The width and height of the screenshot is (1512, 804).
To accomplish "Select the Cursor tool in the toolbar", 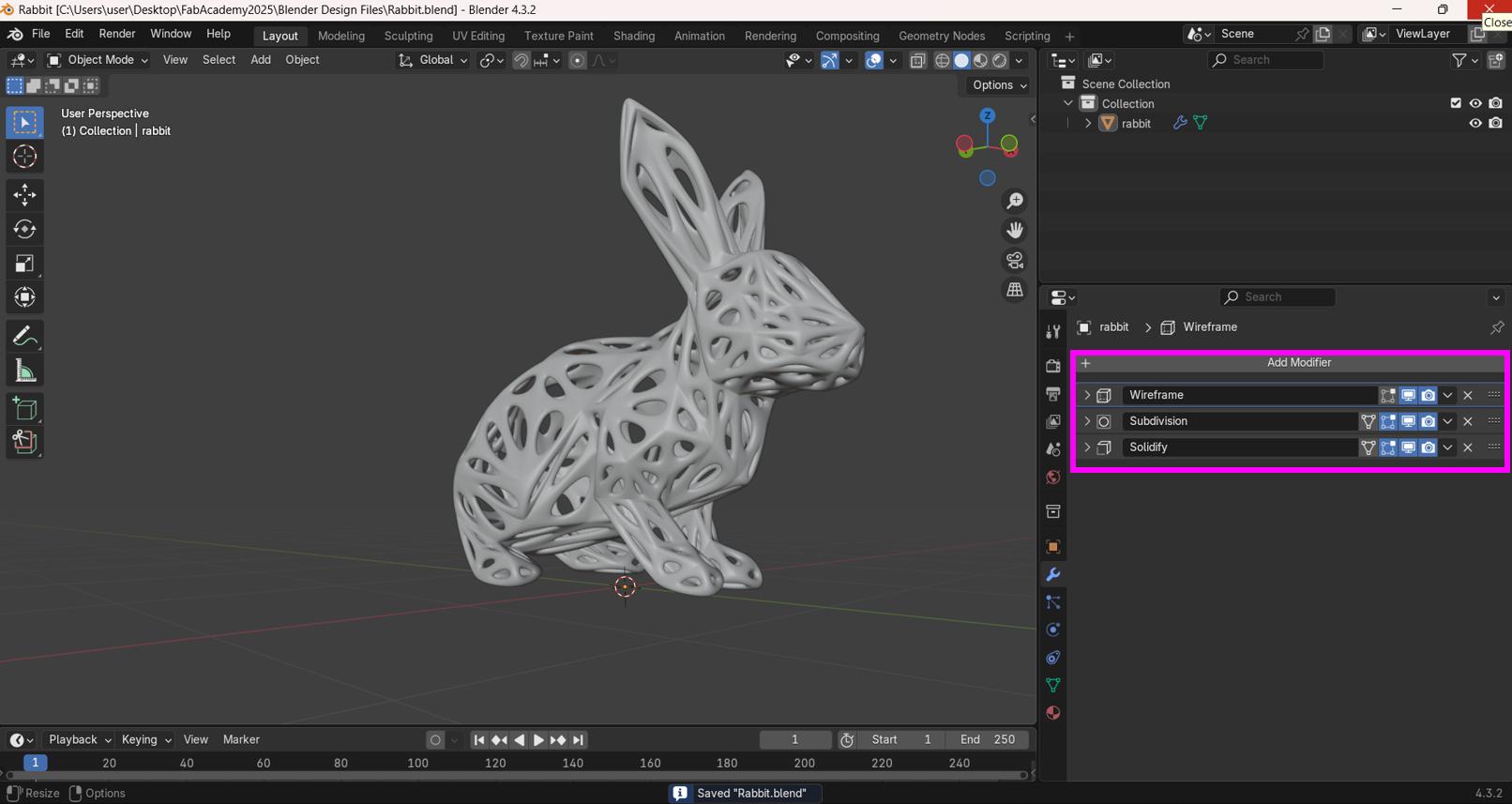I will [24, 157].
